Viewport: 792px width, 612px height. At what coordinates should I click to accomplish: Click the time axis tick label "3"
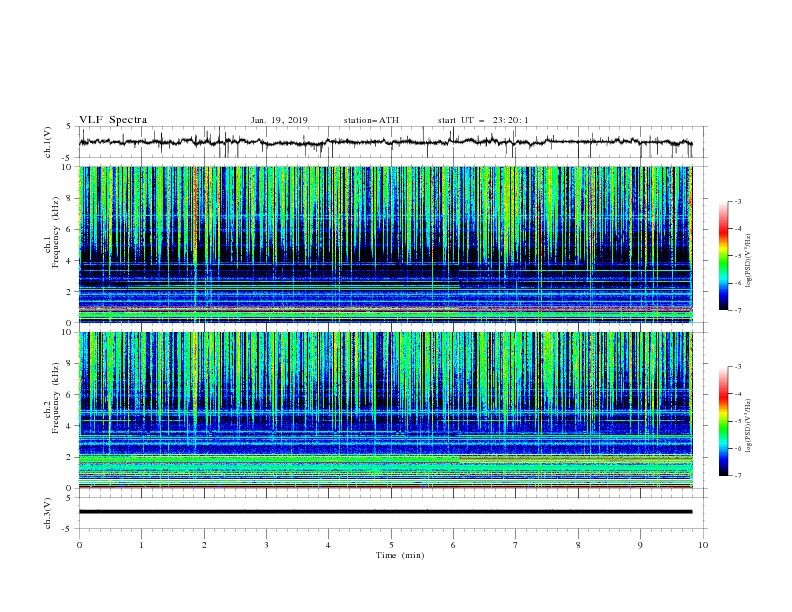pos(266,545)
